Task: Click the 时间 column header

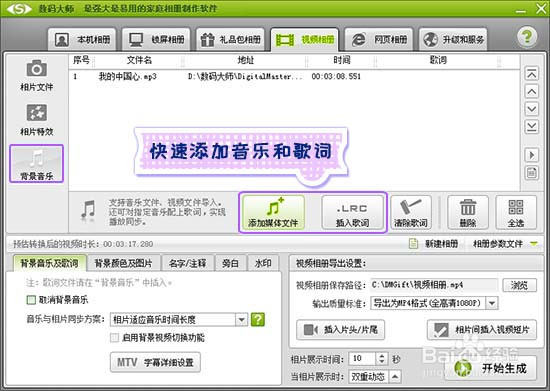Action: (341, 60)
